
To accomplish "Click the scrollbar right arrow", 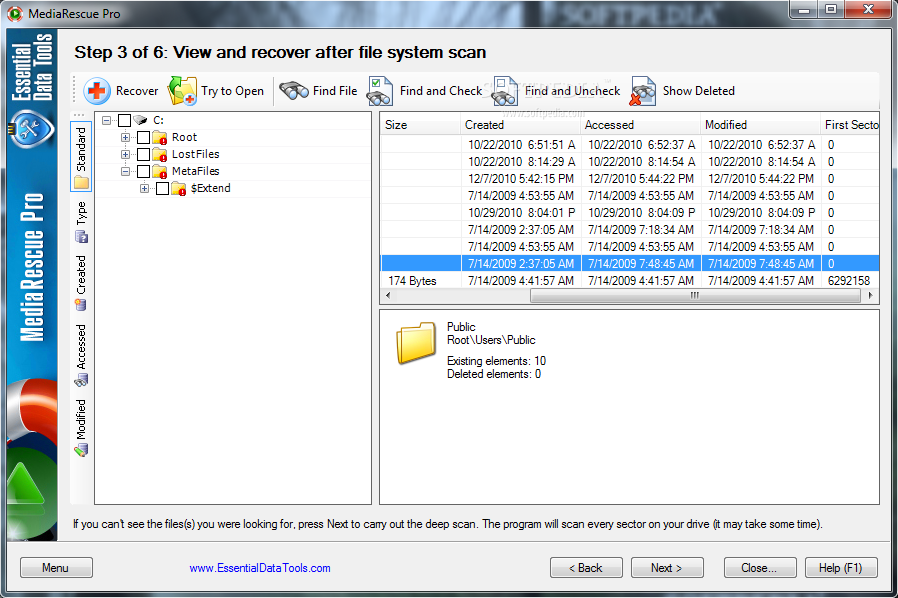I will 871,296.
